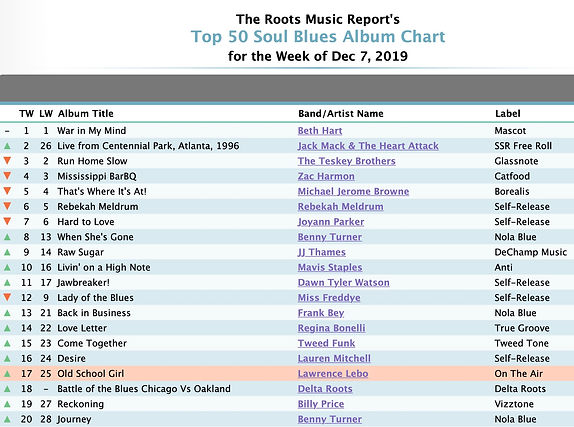574x427 pixels.
Task: Click the Top 50 Soul Blues Album Chart title
Action: 318,37
